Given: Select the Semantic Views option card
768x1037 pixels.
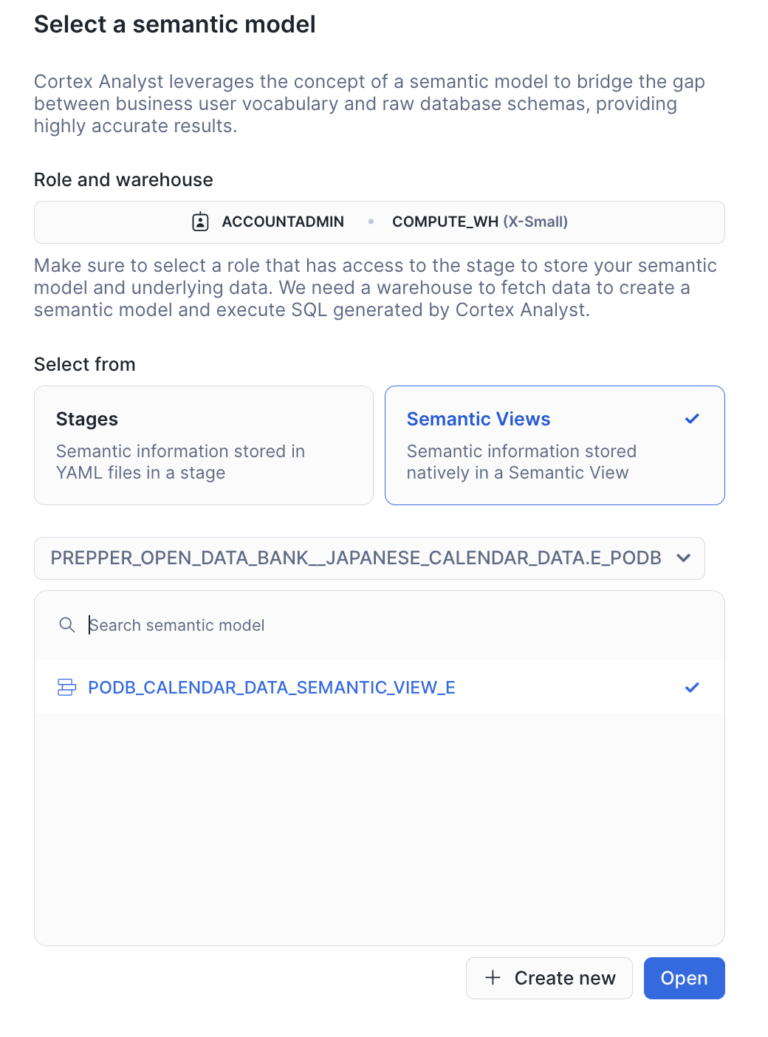Looking at the screenshot, I should tap(554, 444).
